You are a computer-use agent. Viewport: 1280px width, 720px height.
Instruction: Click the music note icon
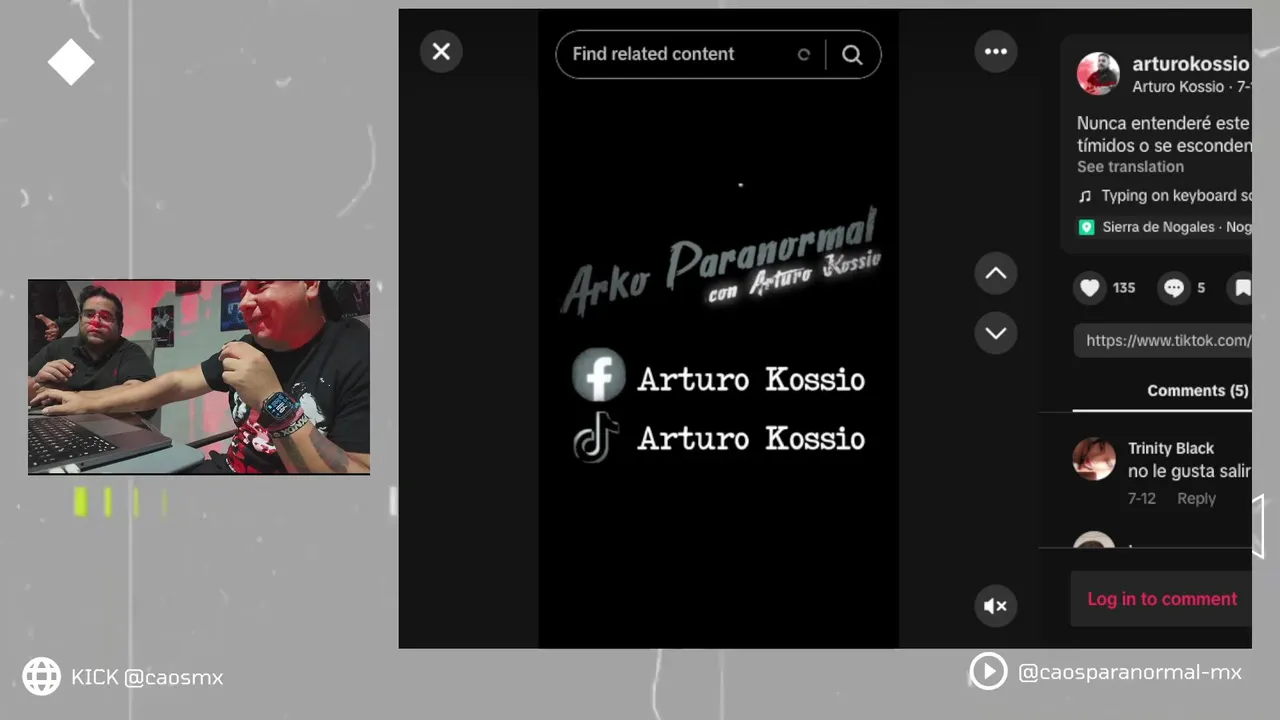pos(1085,196)
